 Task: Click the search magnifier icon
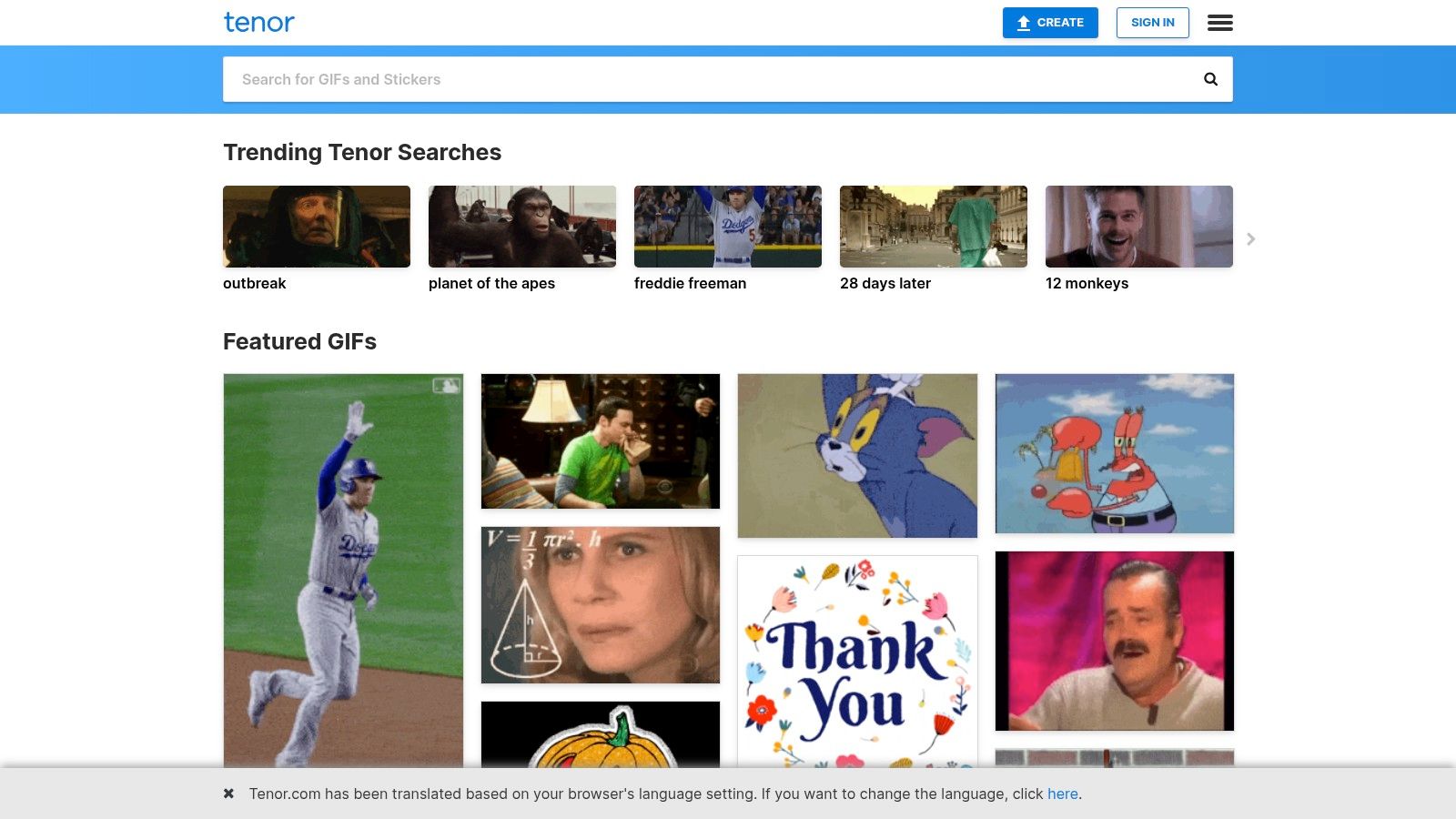pos(1210,78)
